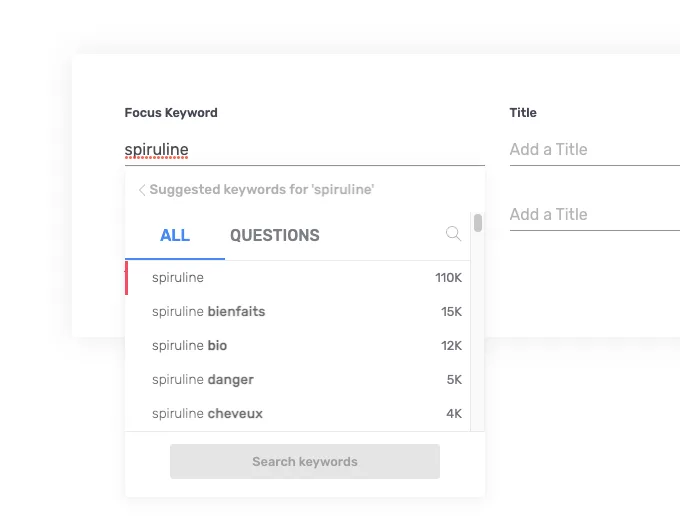This screenshot has width=680, height=530.
Task: Open the keyword search magnifier icon
Action: [x=453, y=233]
